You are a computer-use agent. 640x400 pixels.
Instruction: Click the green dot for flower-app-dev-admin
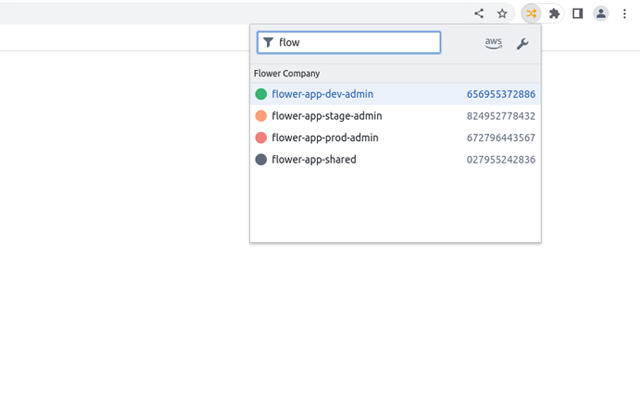[261, 94]
